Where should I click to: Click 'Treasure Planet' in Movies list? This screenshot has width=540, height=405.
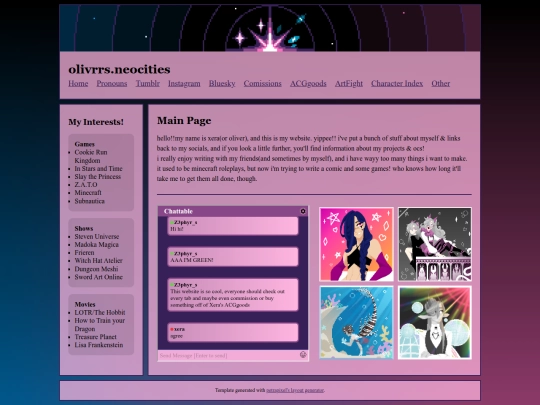(x=96, y=337)
